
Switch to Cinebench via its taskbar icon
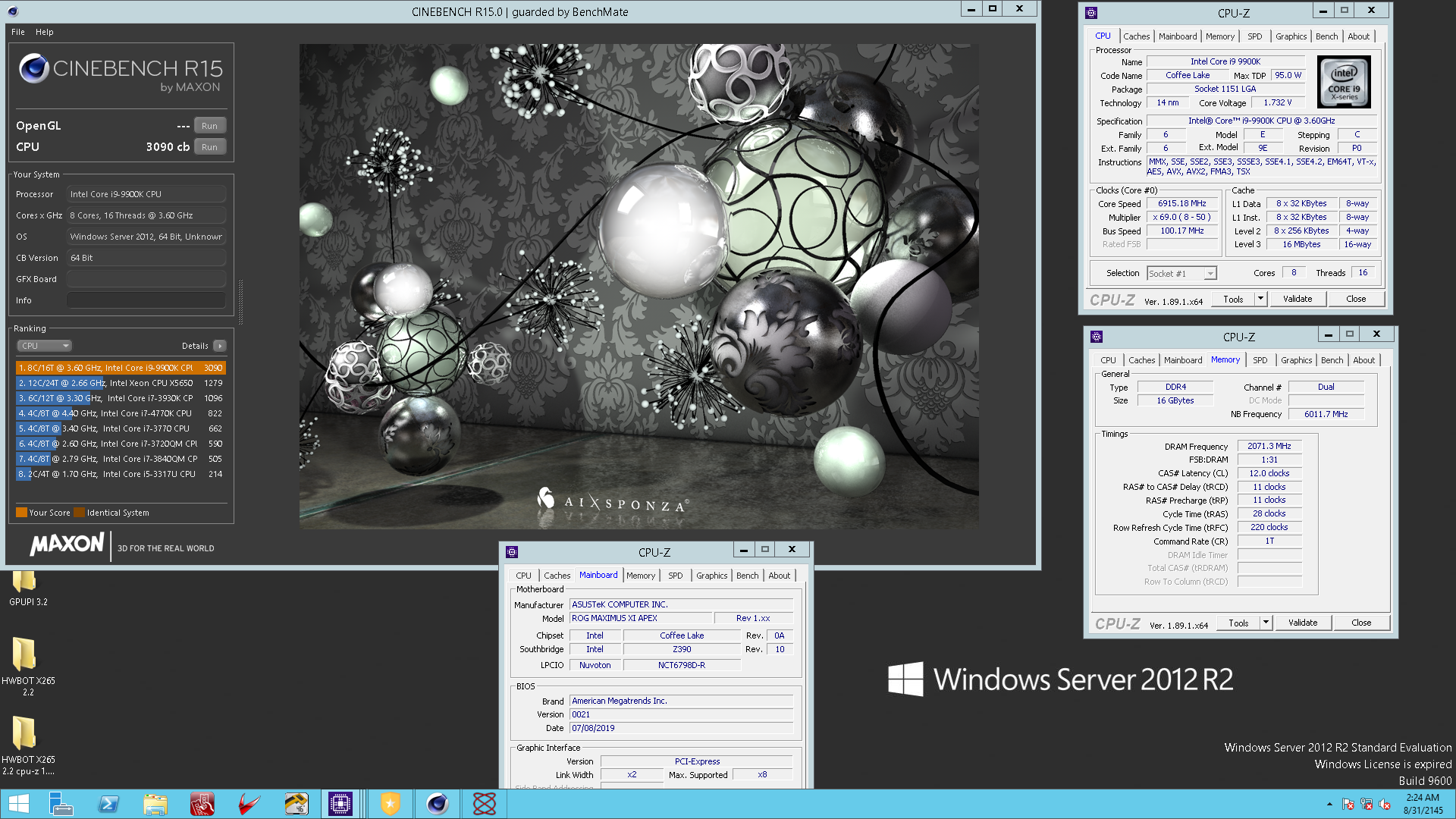[437, 804]
